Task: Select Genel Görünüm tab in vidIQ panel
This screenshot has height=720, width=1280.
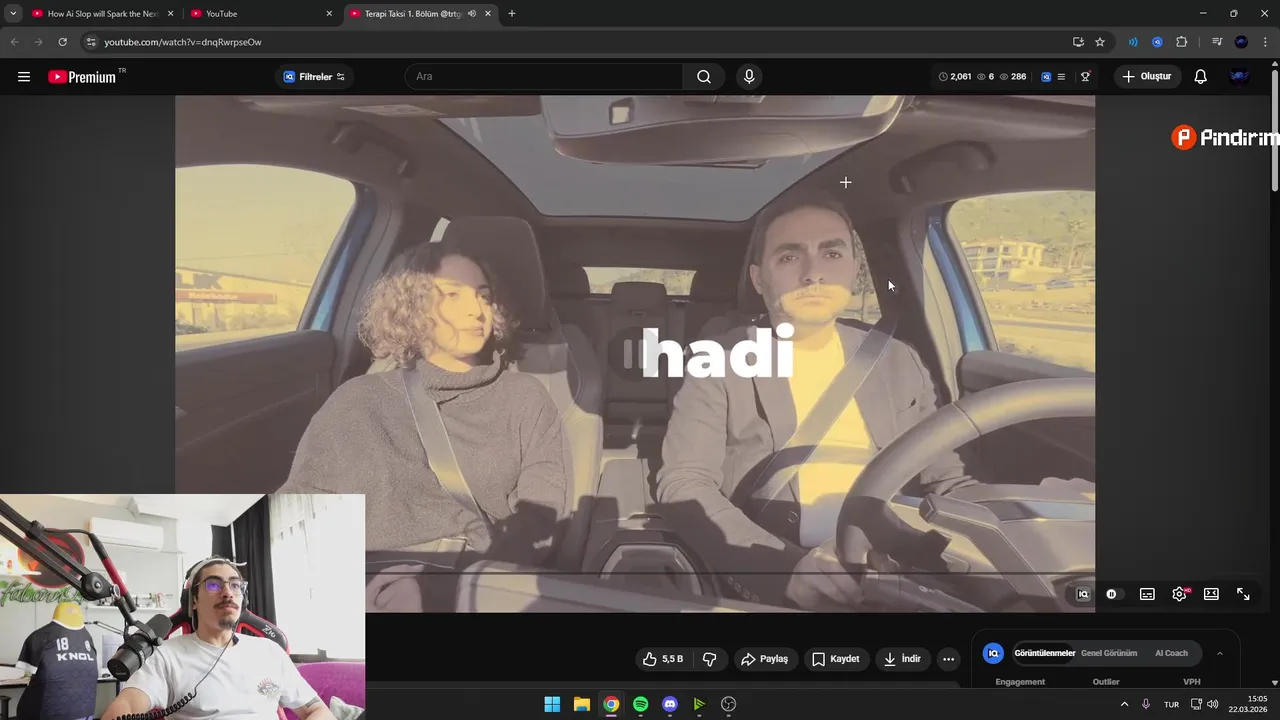Action: click(1109, 653)
